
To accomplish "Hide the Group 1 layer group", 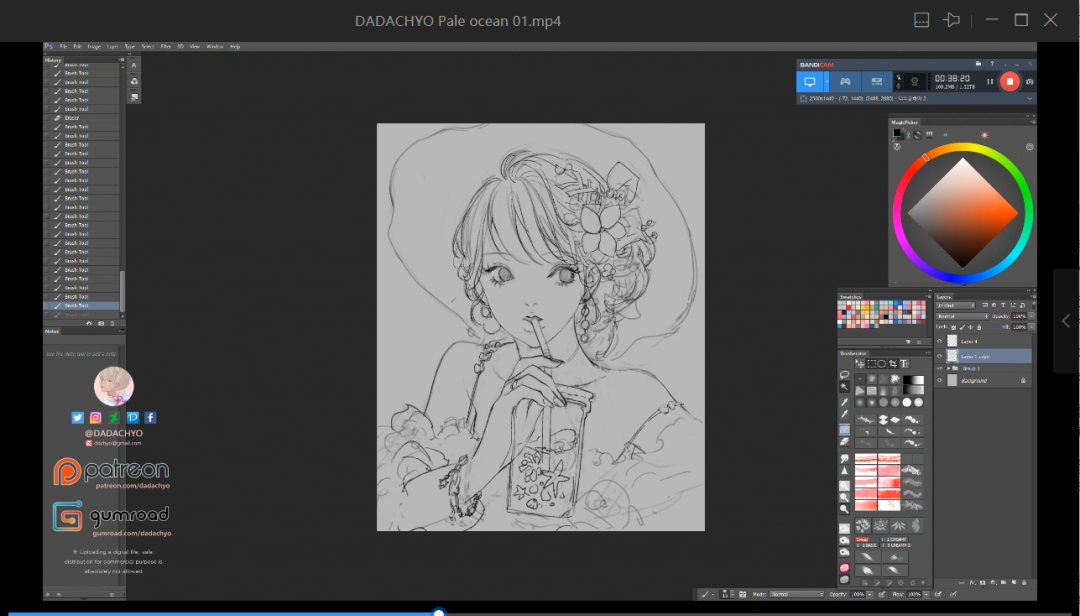I will click(x=939, y=369).
